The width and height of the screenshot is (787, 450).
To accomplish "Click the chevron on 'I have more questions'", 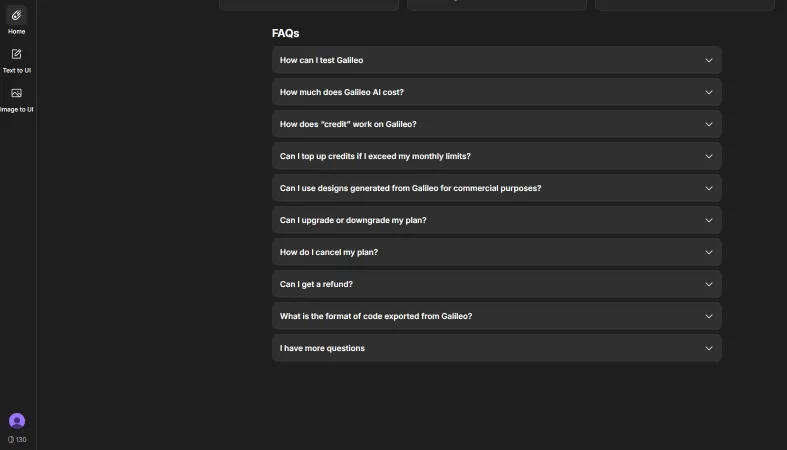I will click(x=709, y=348).
